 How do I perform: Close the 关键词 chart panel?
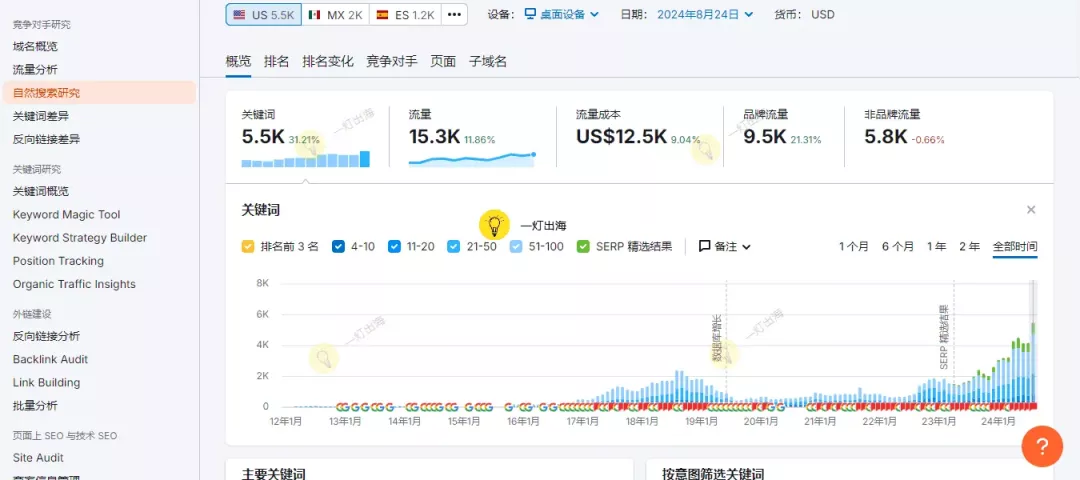tap(1031, 210)
